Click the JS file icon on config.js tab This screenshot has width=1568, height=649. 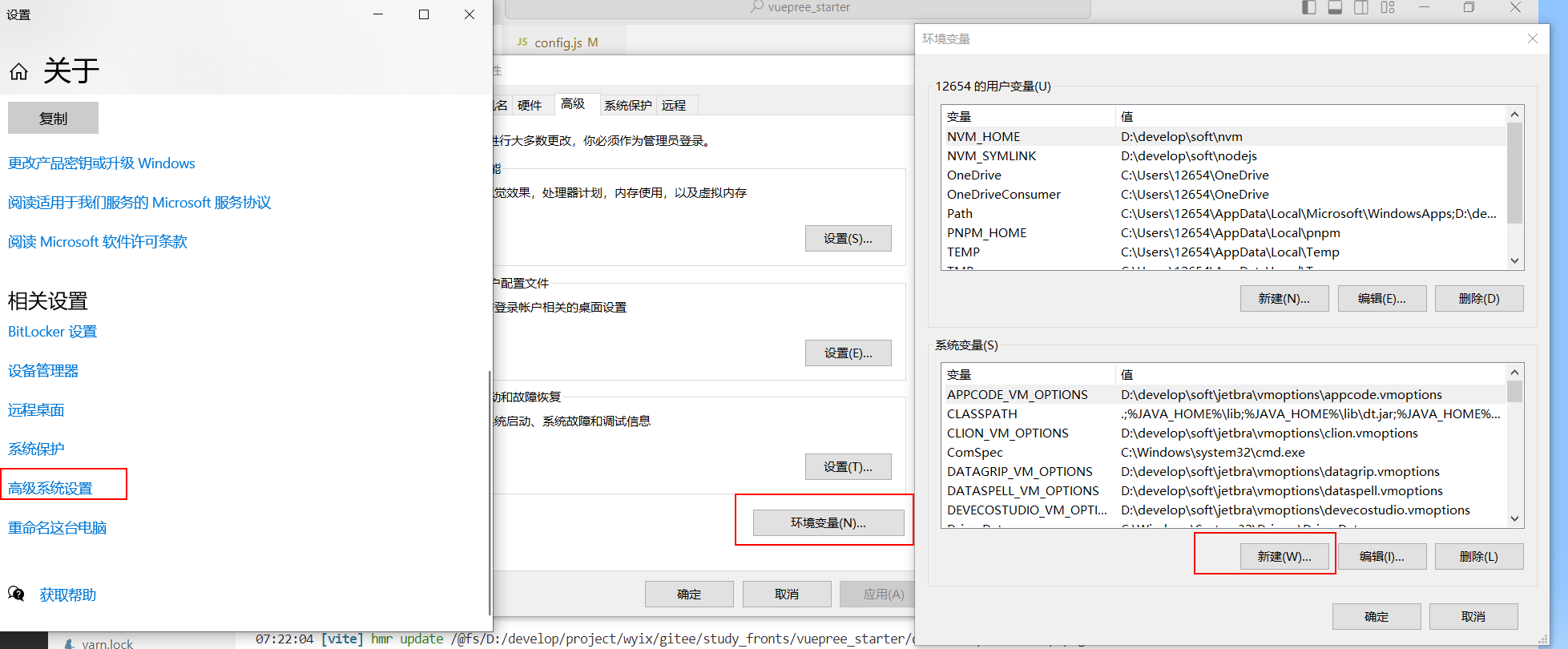pos(522,42)
